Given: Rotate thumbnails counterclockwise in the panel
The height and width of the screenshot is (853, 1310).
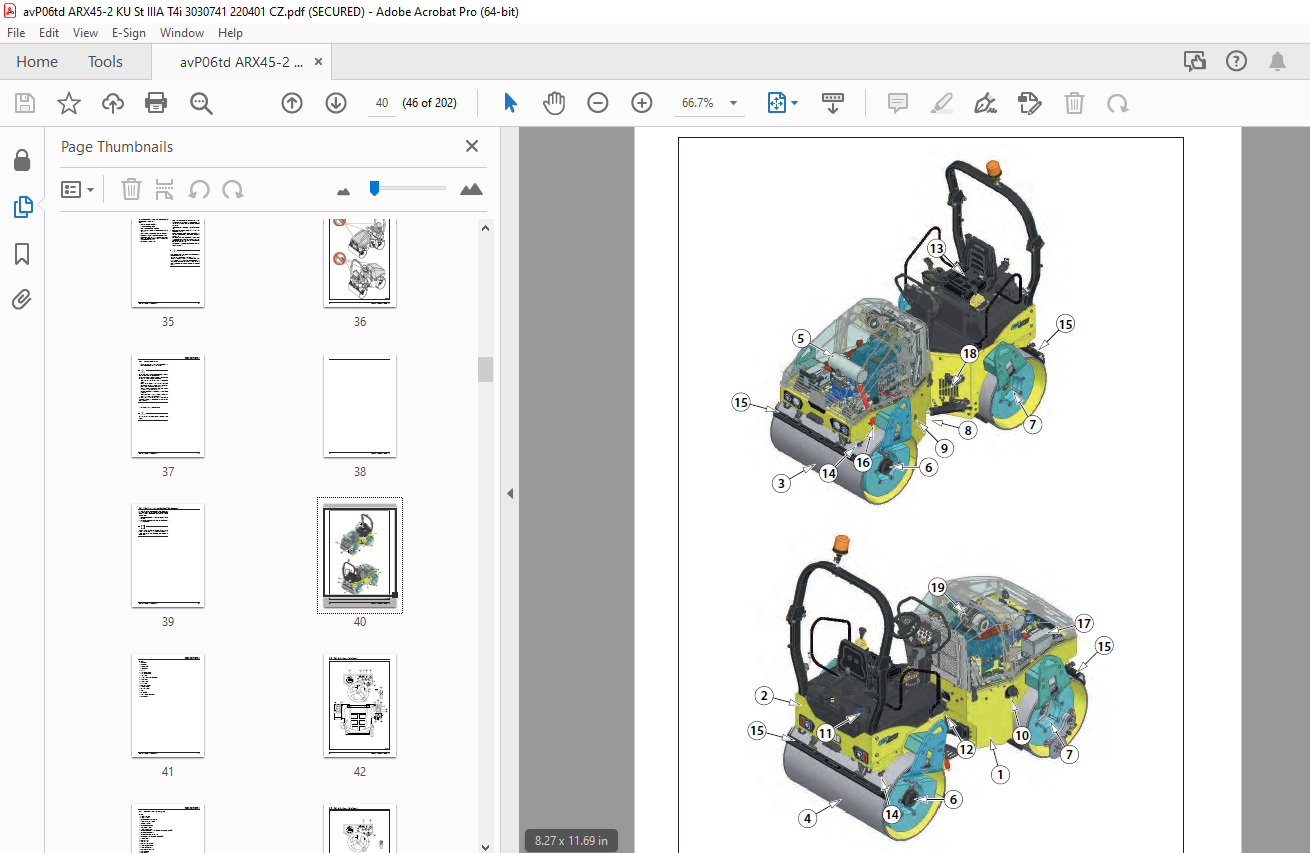Looking at the screenshot, I should (x=199, y=189).
